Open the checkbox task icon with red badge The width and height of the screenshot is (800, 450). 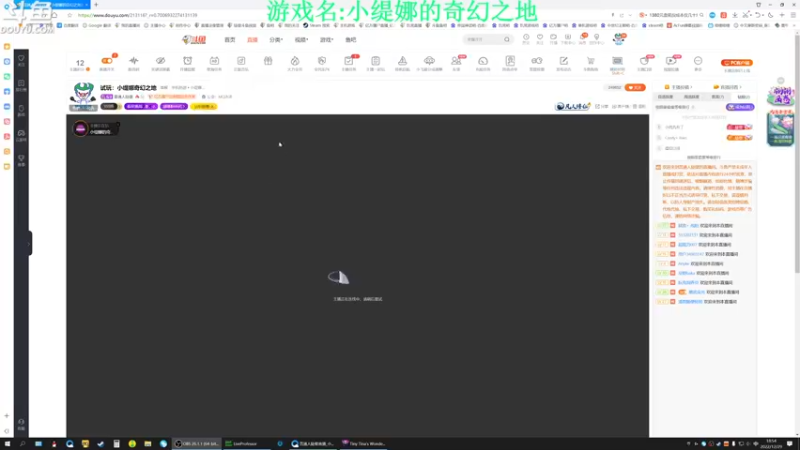(348, 61)
